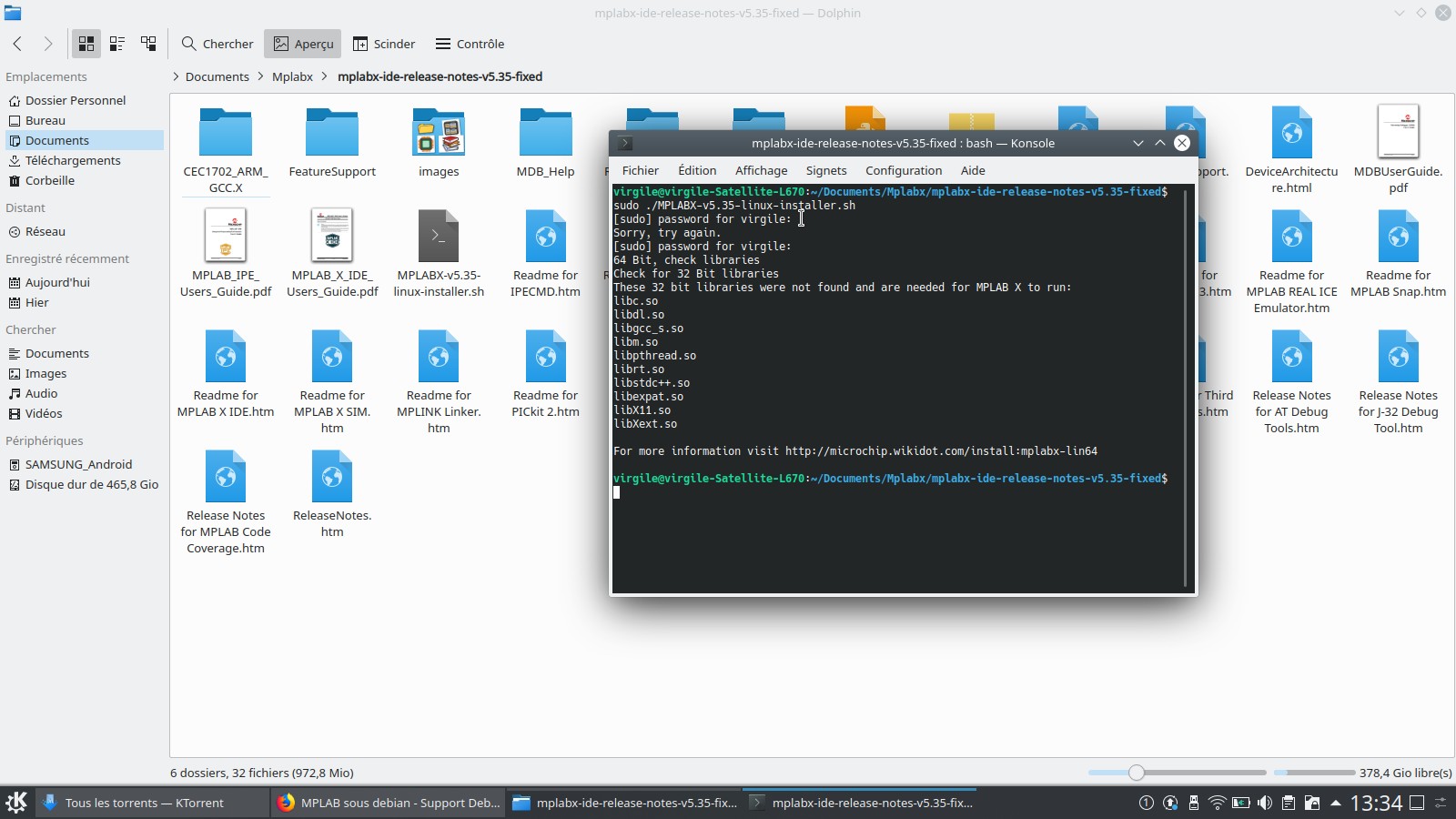
Task: Switch to compact view mode
Action: pyautogui.click(x=117, y=44)
